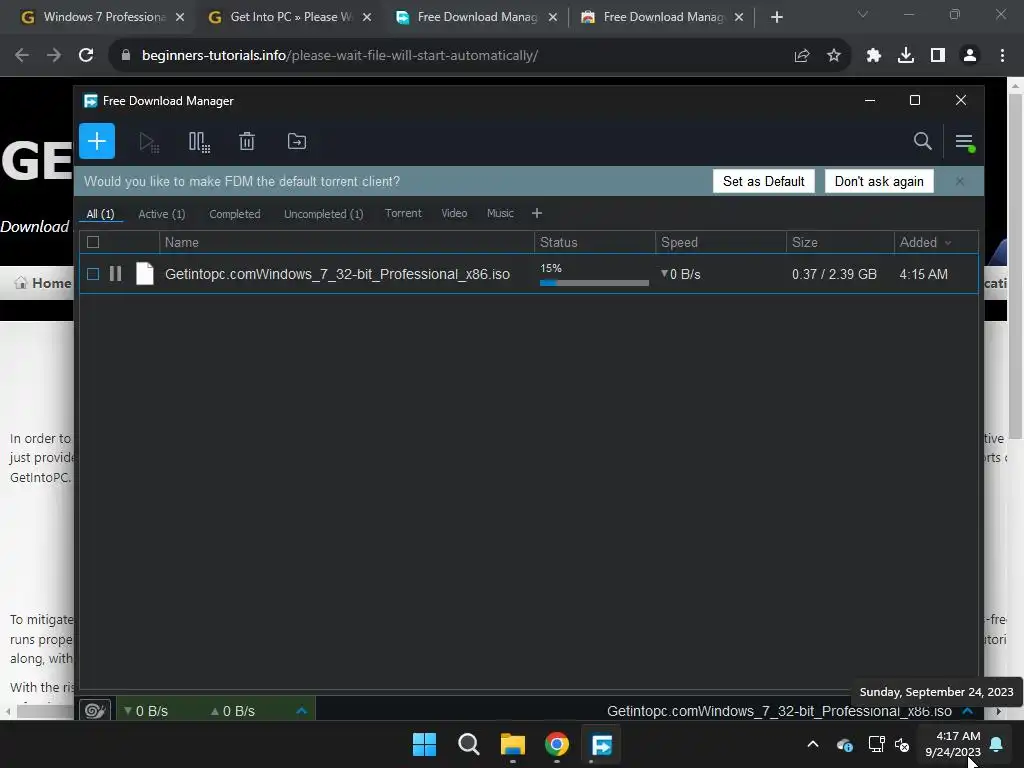Open notifications bell in system tray

[x=997, y=744]
